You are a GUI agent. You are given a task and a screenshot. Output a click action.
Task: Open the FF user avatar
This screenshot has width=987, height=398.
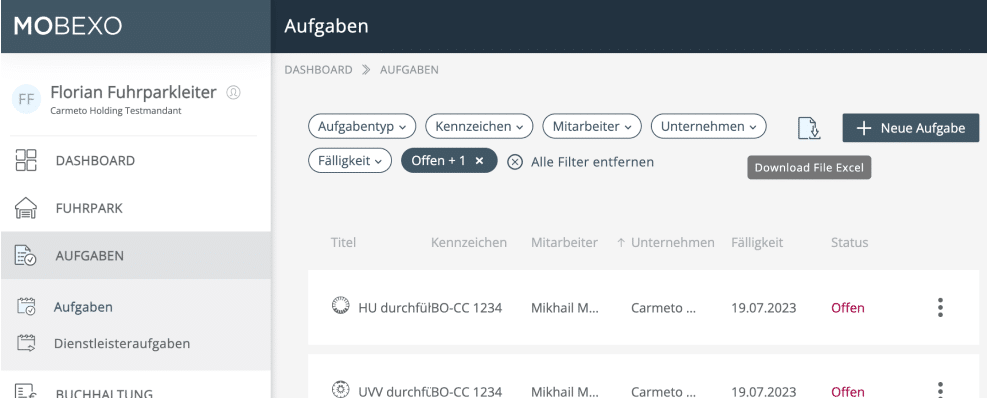[26, 99]
